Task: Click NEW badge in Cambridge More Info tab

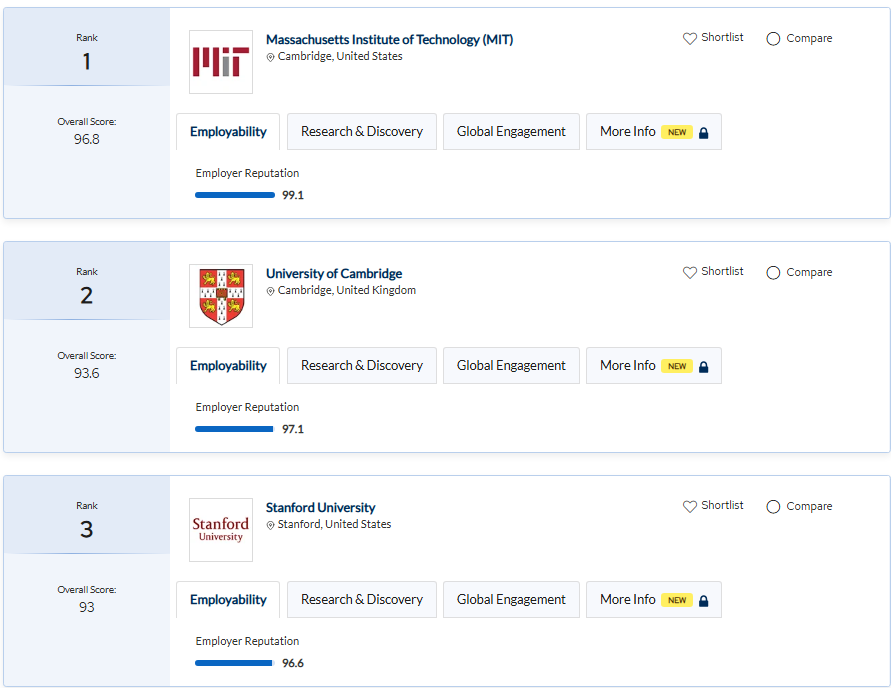Action: (x=677, y=366)
